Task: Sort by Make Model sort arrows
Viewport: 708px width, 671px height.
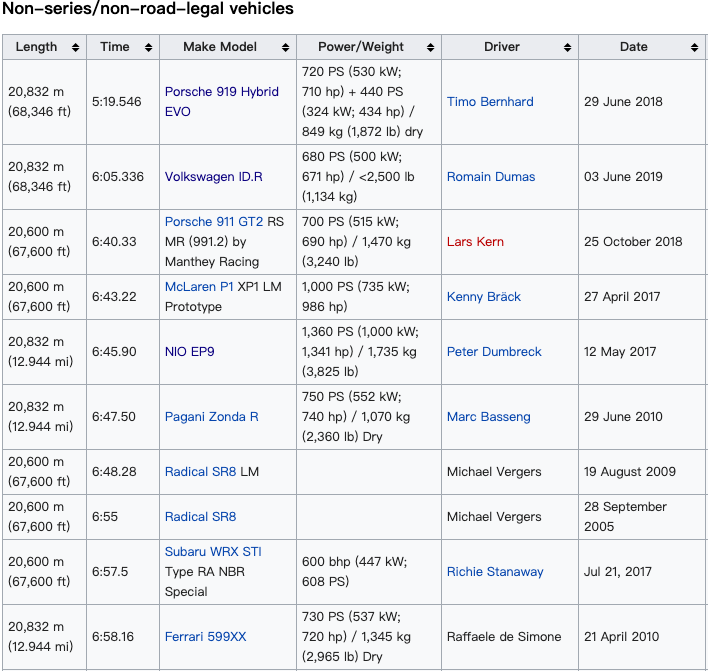Action: [x=285, y=47]
